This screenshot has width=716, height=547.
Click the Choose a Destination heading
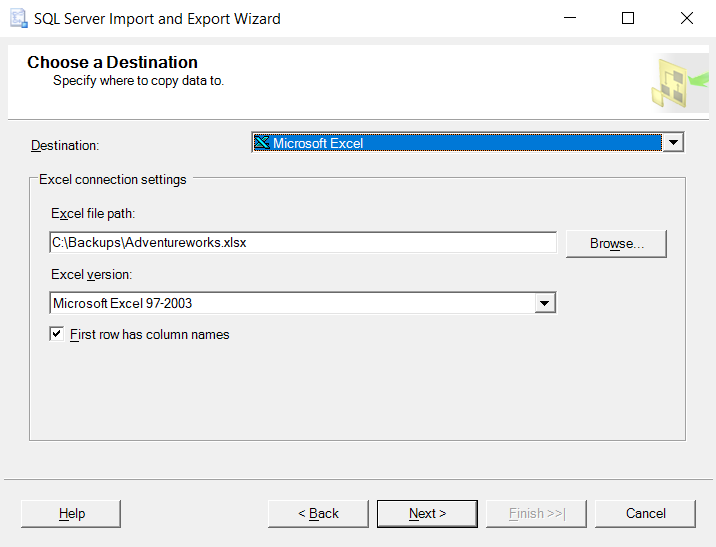(x=112, y=62)
